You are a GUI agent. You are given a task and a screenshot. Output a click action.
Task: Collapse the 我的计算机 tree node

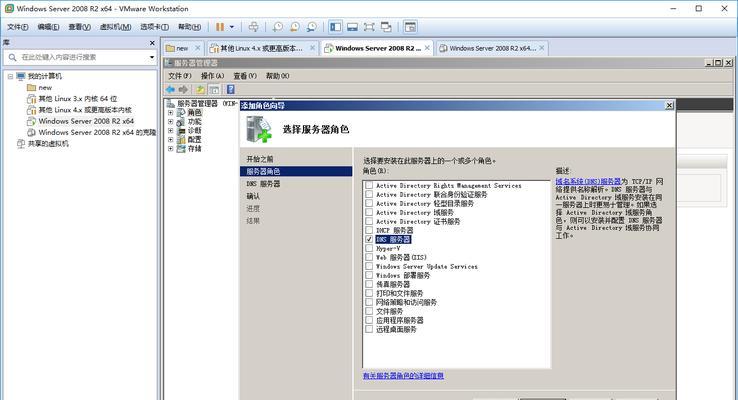pos(10,76)
